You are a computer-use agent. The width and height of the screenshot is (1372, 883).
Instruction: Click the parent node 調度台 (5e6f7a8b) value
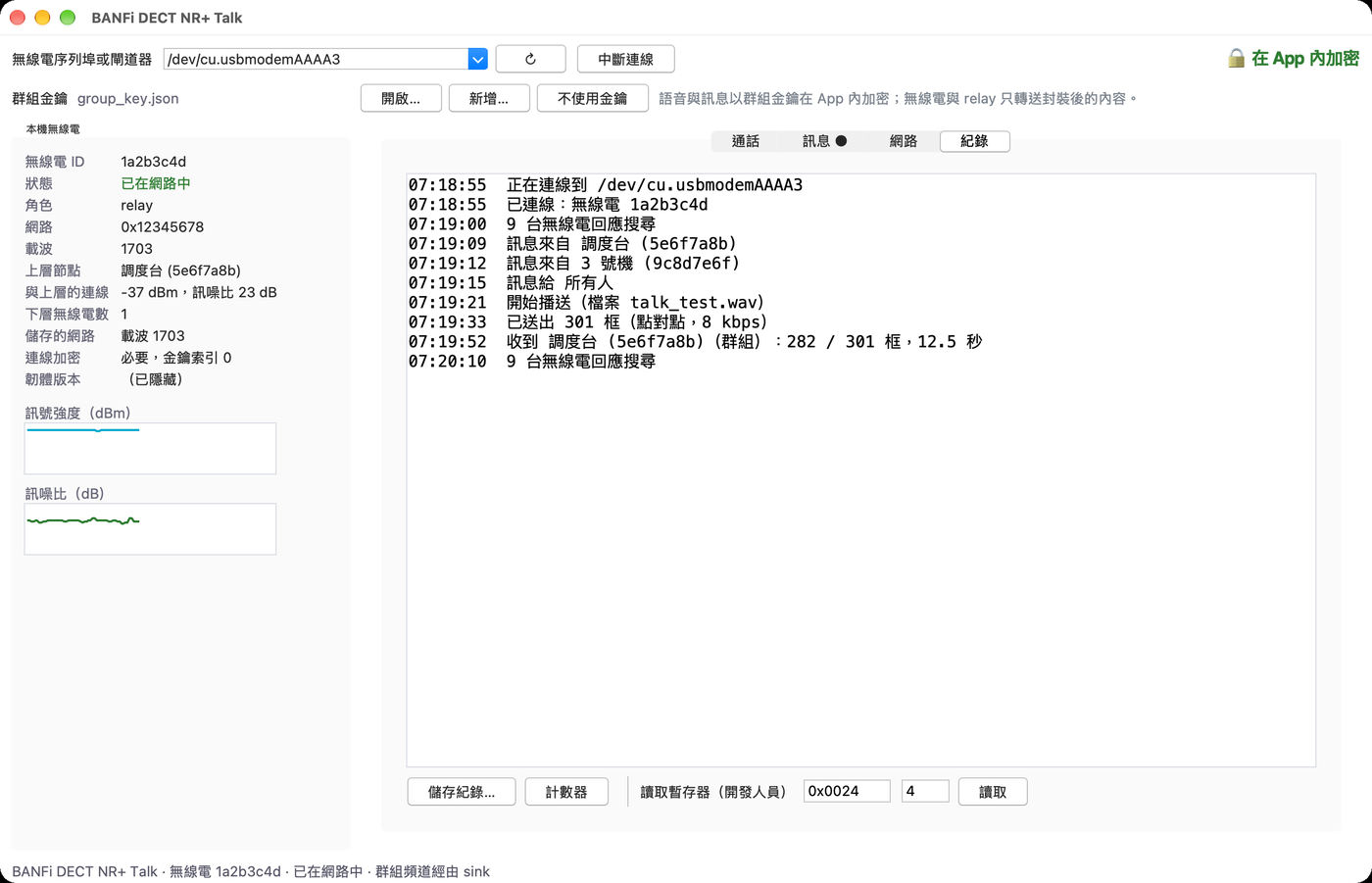(181, 270)
